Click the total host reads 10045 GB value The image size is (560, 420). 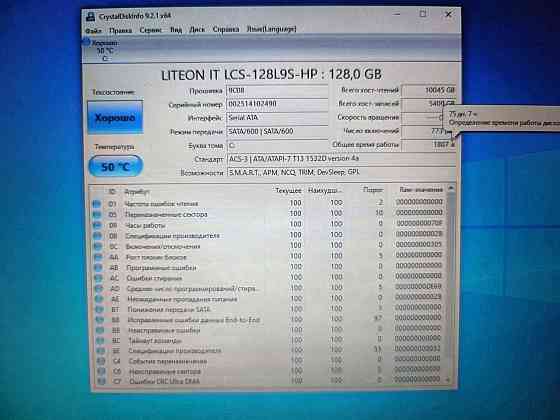429,90
